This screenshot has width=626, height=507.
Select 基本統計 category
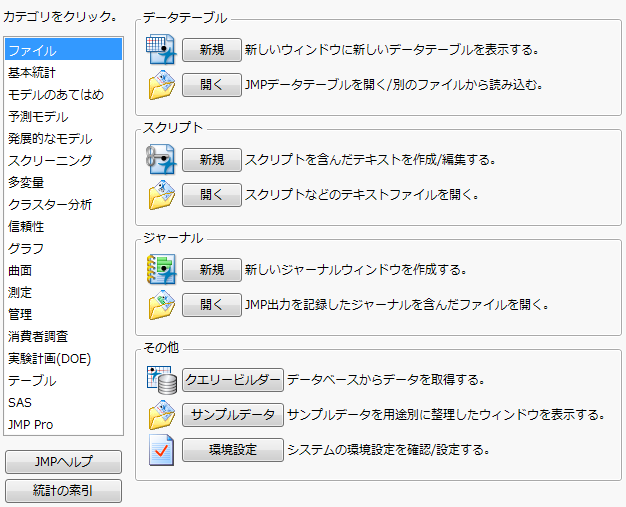63,73
